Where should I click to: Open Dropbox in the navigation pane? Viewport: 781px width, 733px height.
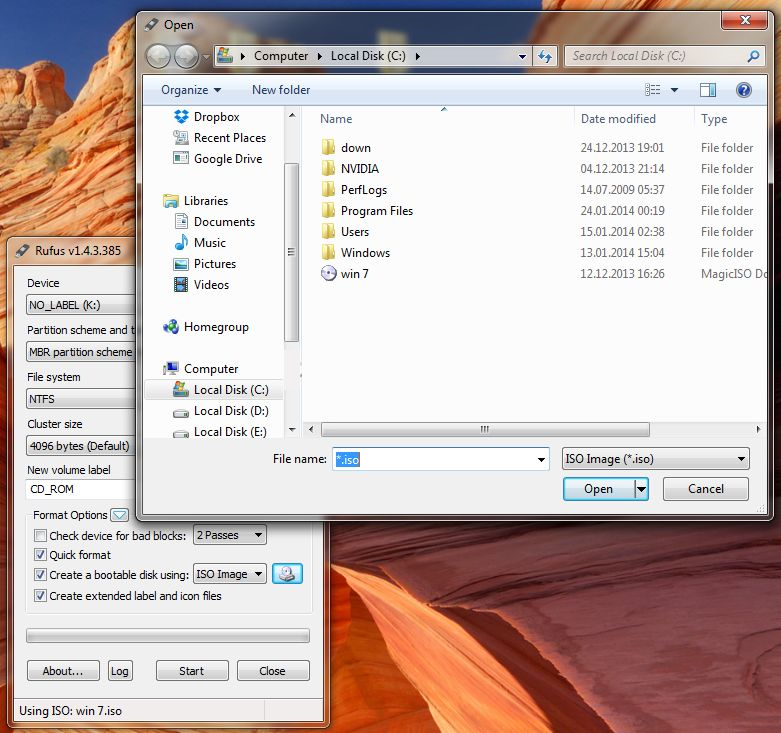click(216, 117)
